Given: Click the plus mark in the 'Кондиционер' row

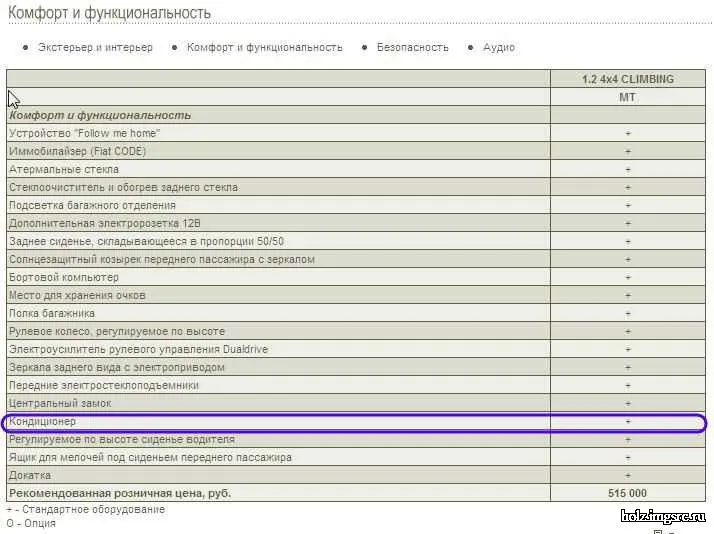Looking at the screenshot, I should tap(627, 422).
